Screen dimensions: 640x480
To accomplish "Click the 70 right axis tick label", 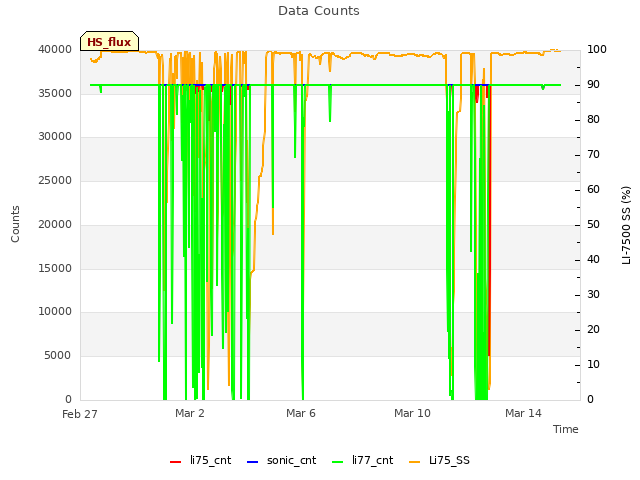I will click(x=593, y=154).
